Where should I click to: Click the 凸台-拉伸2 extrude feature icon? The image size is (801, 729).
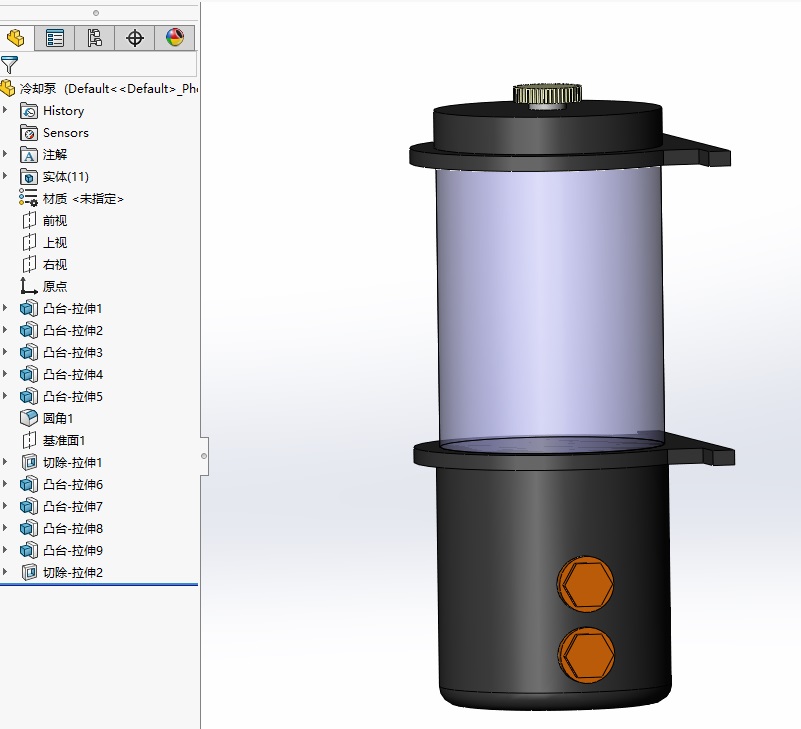tap(29, 330)
